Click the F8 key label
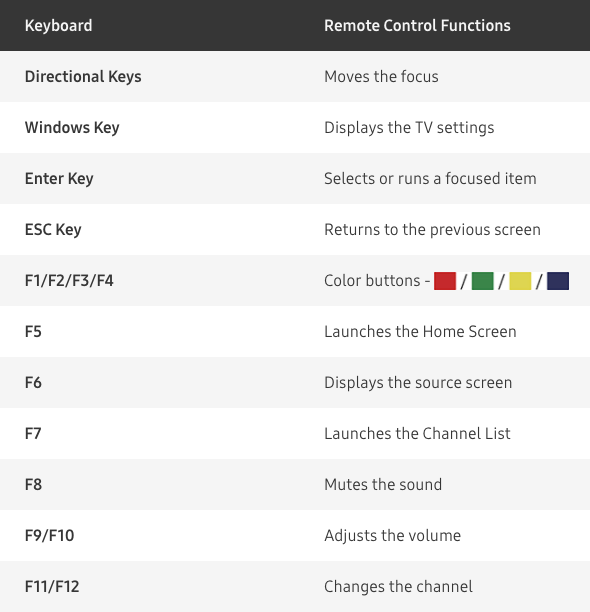The width and height of the screenshot is (590, 612). (x=33, y=485)
